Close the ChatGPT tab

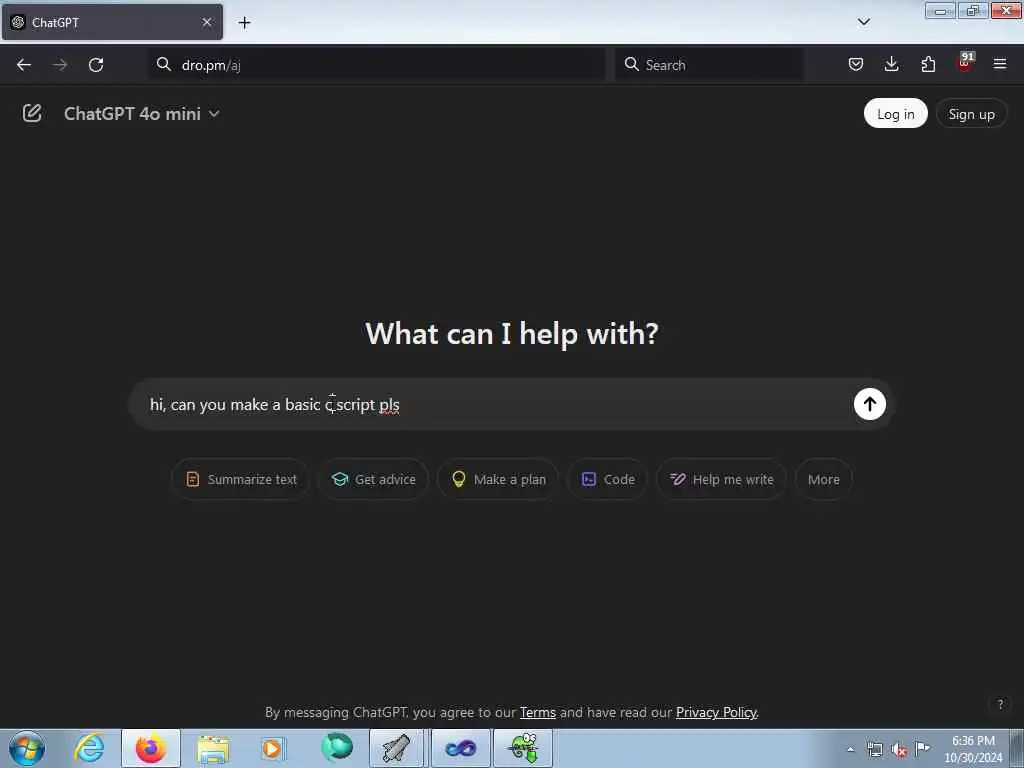pyautogui.click(x=207, y=22)
